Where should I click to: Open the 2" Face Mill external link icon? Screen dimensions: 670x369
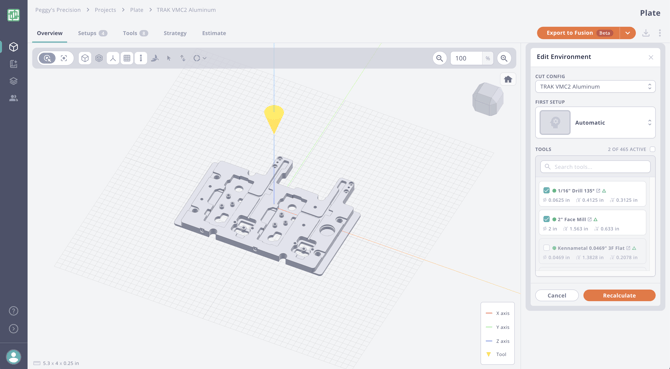click(590, 219)
